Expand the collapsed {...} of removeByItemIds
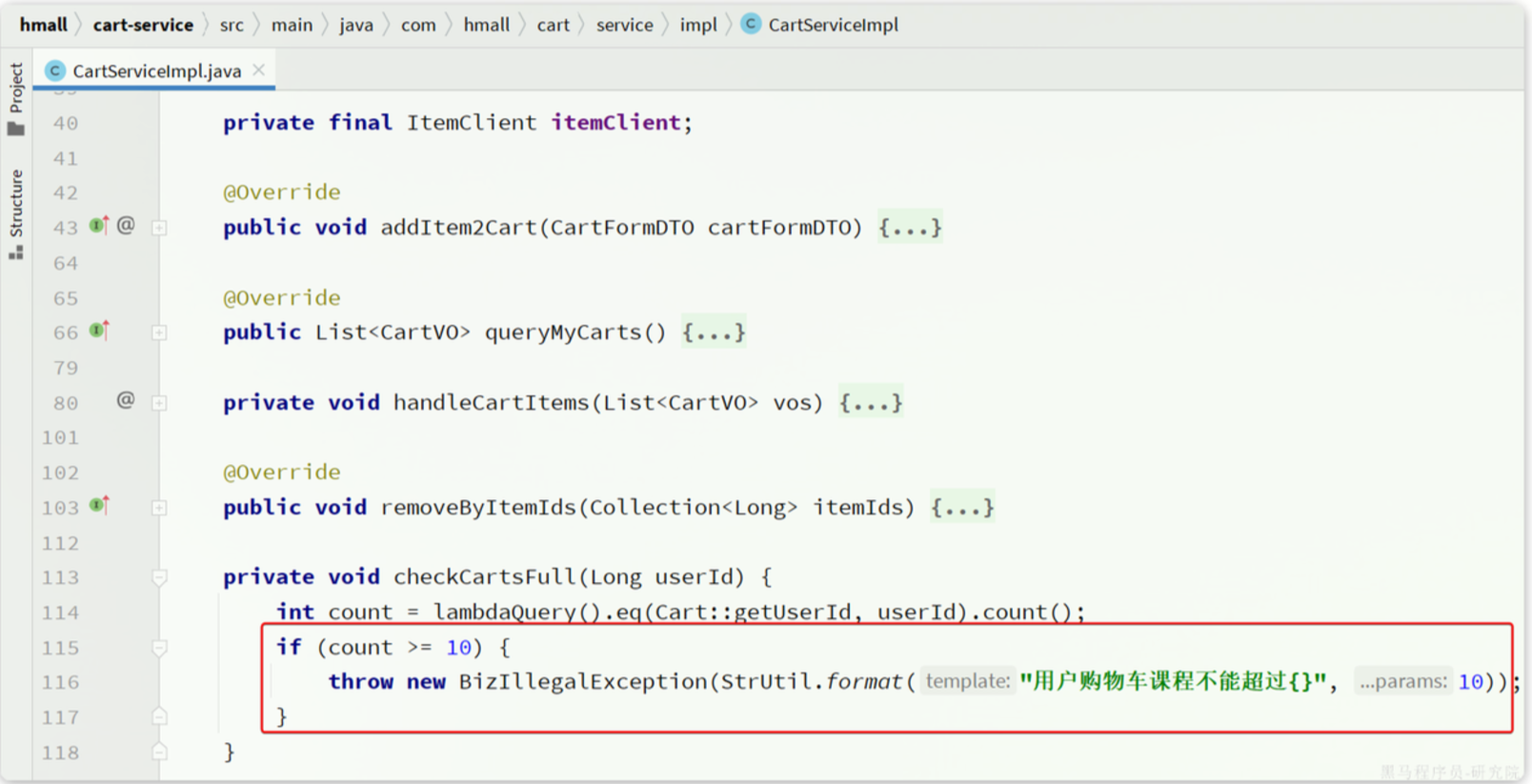 [x=962, y=508]
